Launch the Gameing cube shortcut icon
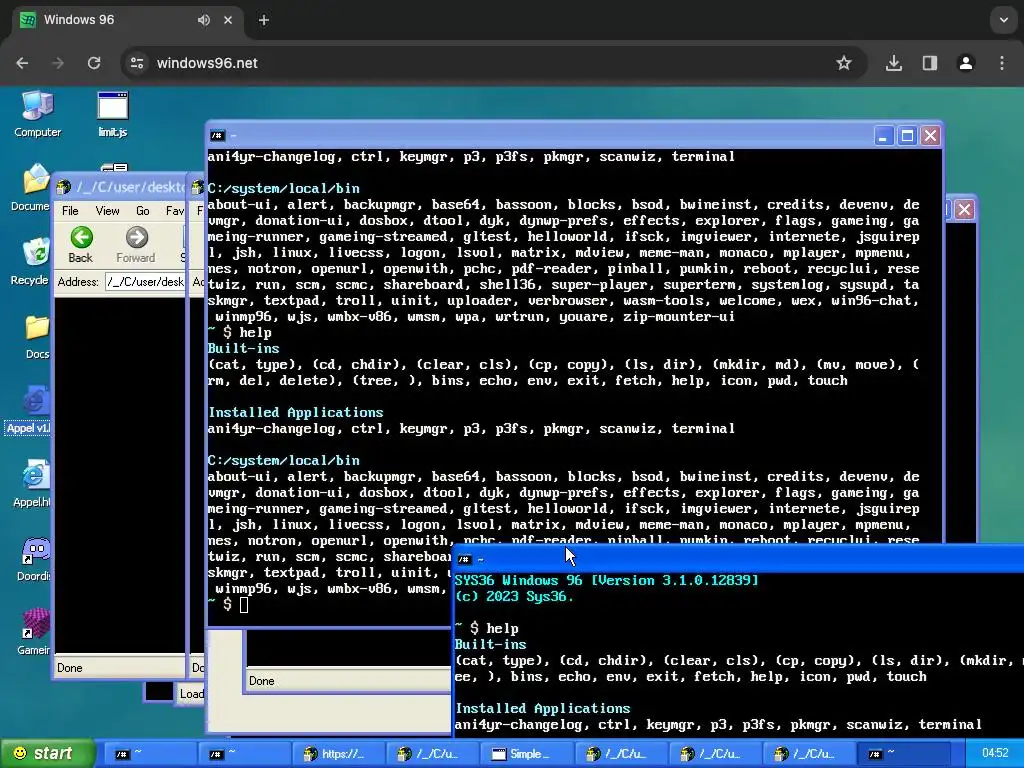 click(34, 632)
